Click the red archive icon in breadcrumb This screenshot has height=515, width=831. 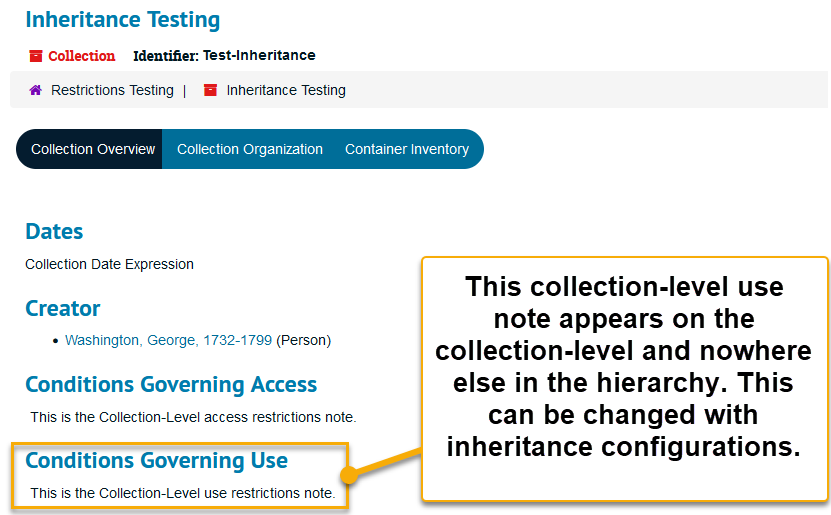210,90
